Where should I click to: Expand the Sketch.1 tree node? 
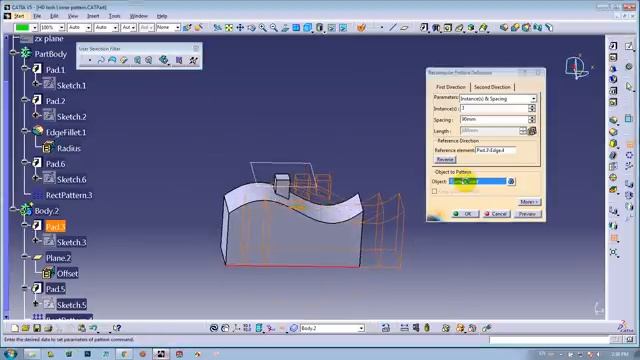click(x=36, y=84)
